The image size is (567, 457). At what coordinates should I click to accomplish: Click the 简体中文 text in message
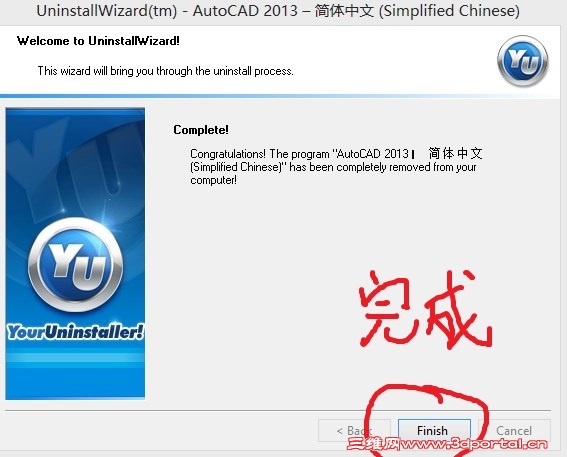point(456,154)
